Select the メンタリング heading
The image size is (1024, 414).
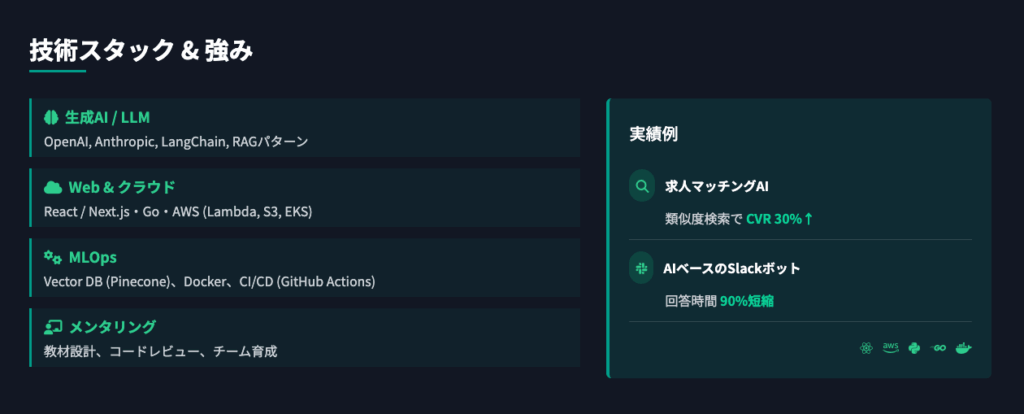click(x=112, y=327)
